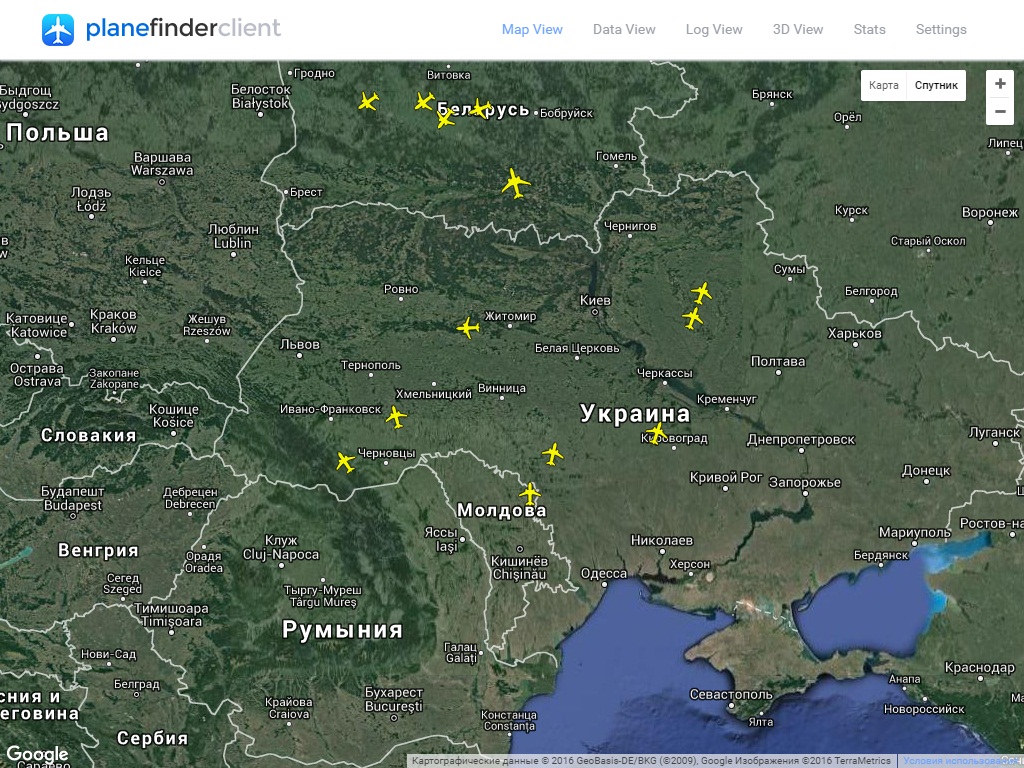Zoom out with the minus button
Screen dimensions: 1024x768
pyautogui.click(x=1000, y=111)
